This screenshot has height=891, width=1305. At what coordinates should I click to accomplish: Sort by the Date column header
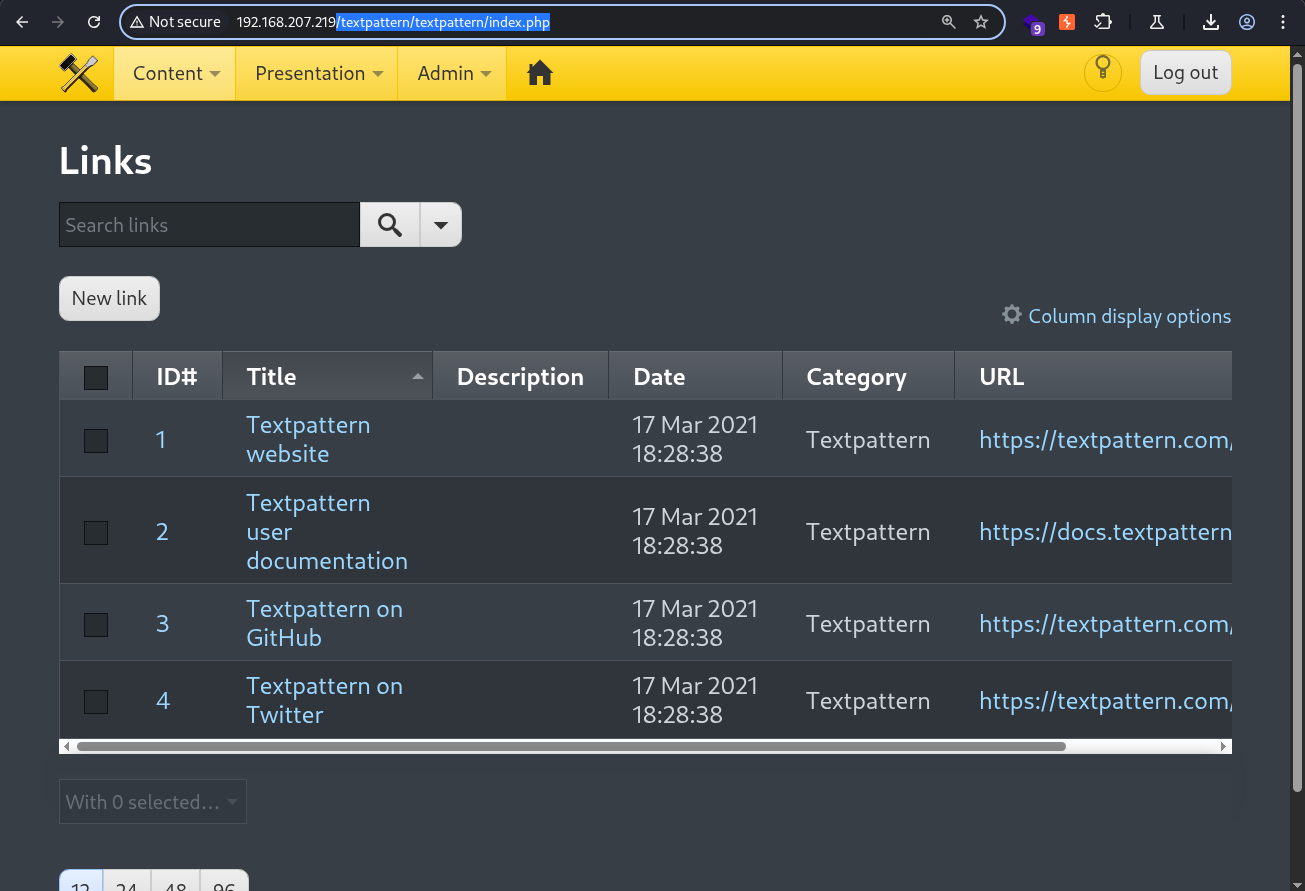[659, 377]
